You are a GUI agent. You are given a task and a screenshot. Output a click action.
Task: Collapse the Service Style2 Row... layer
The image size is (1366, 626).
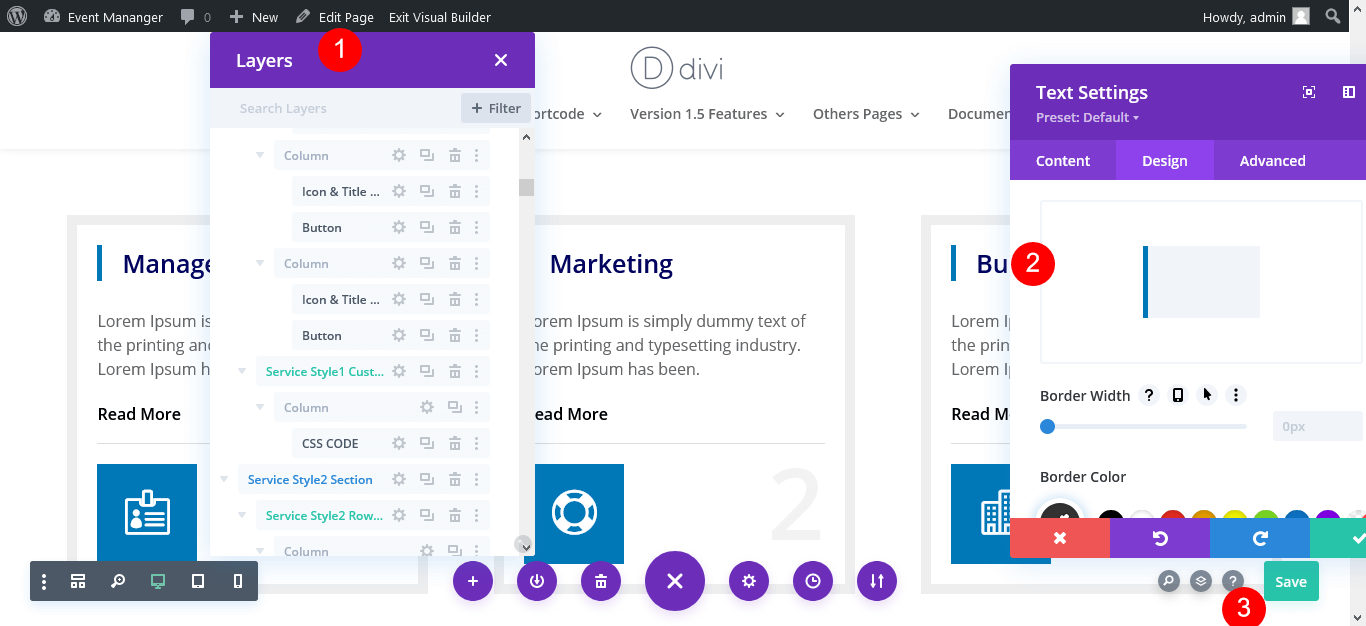[242, 516]
